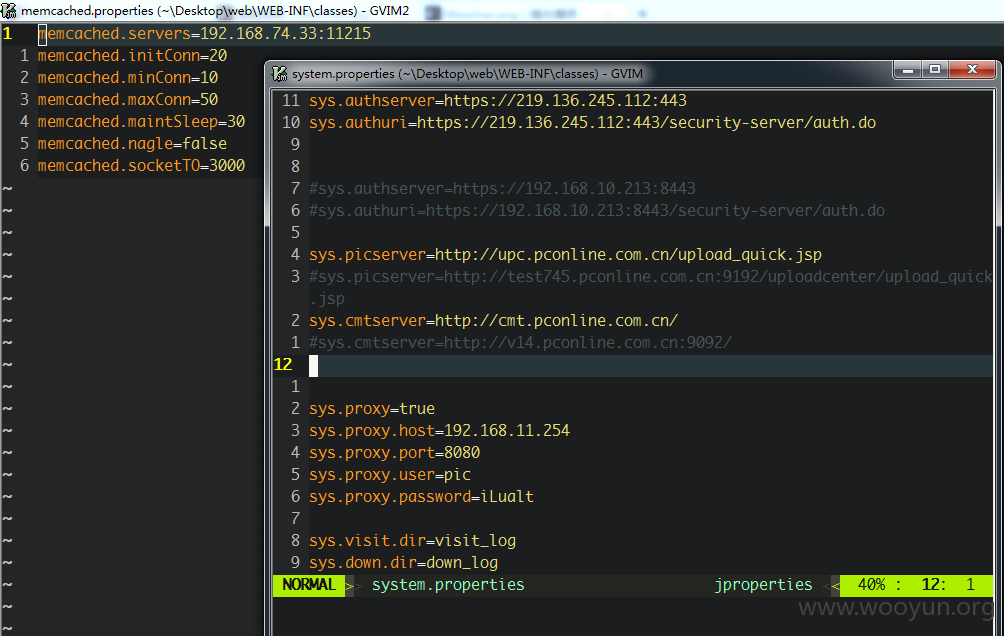Maximize the system.properties GVIM window
The image size is (1004, 636).
click(x=935, y=70)
